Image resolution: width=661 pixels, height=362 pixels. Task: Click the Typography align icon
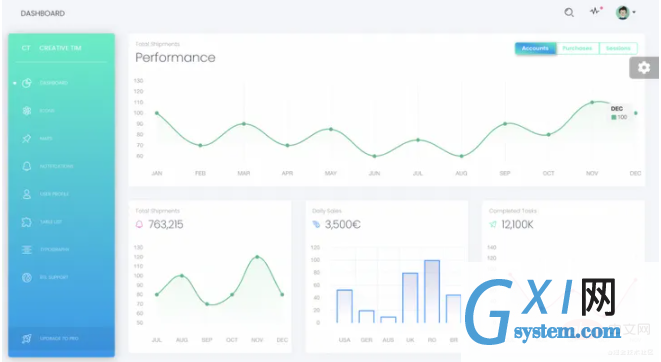pyautogui.click(x=27, y=249)
